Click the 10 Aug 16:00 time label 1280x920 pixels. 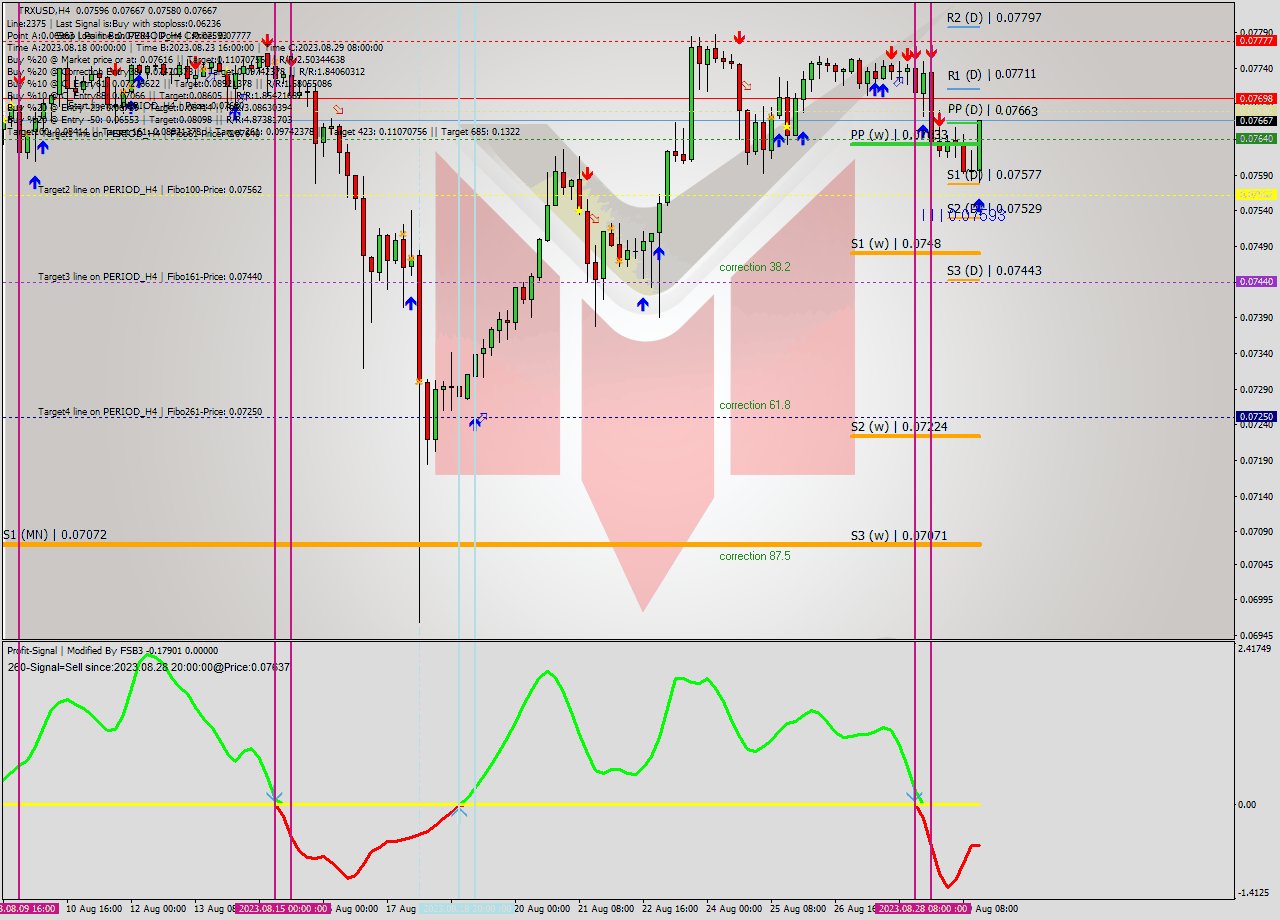pos(94,909)
